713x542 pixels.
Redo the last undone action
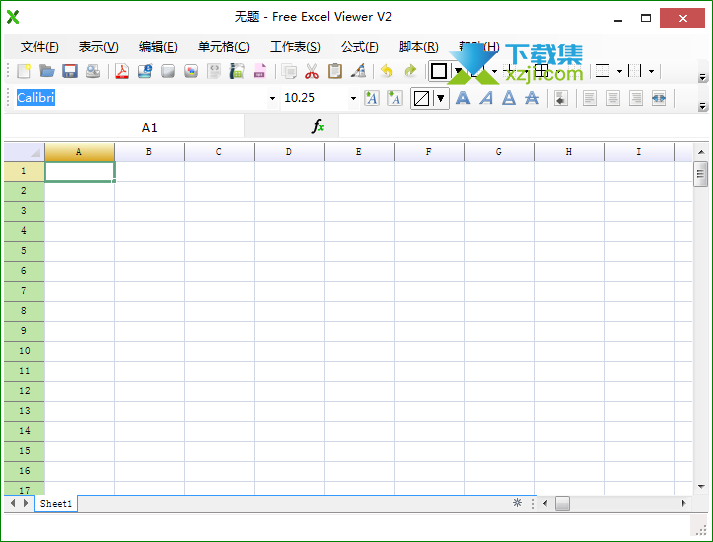click(x=410, y=71)
